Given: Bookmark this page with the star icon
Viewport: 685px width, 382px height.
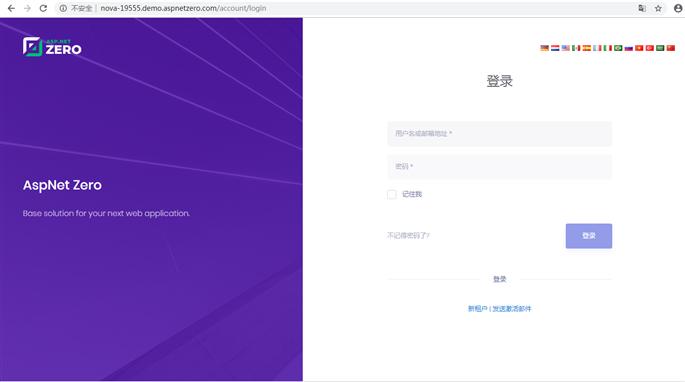Looking at the screenshot, I should 658,8.
